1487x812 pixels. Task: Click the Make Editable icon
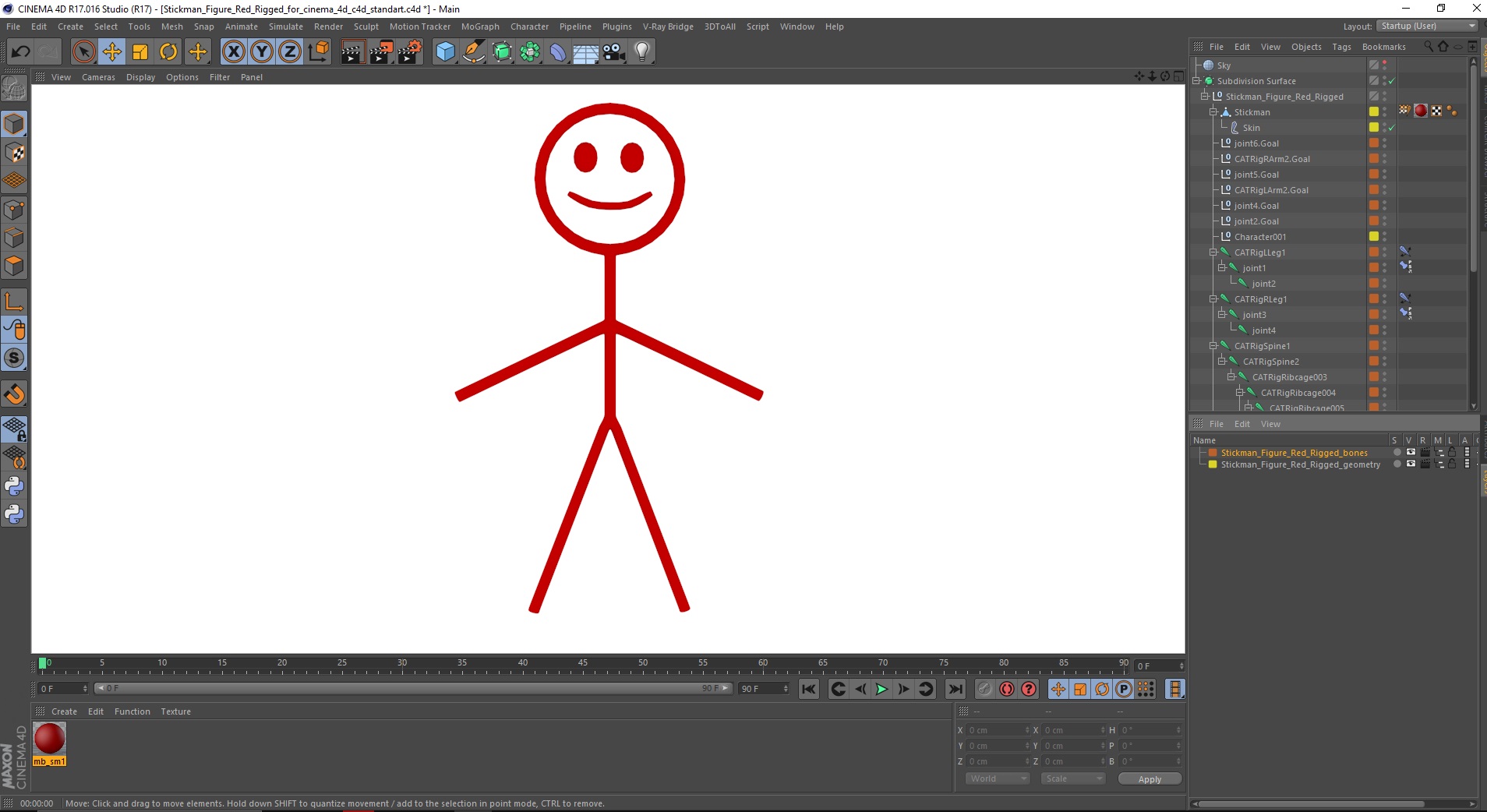tap(14, 90)
